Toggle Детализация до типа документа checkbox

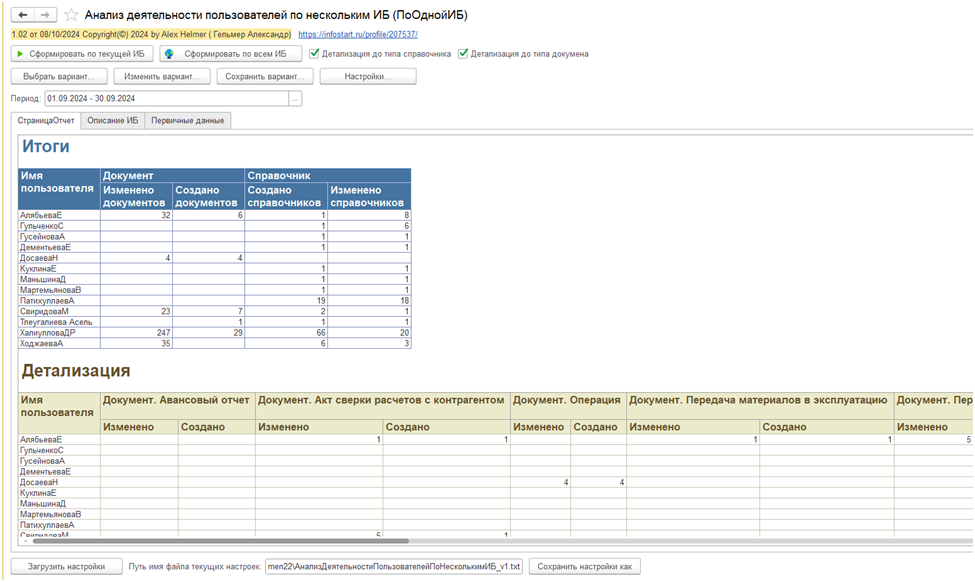pyautogui.click(x=463, y=53)
